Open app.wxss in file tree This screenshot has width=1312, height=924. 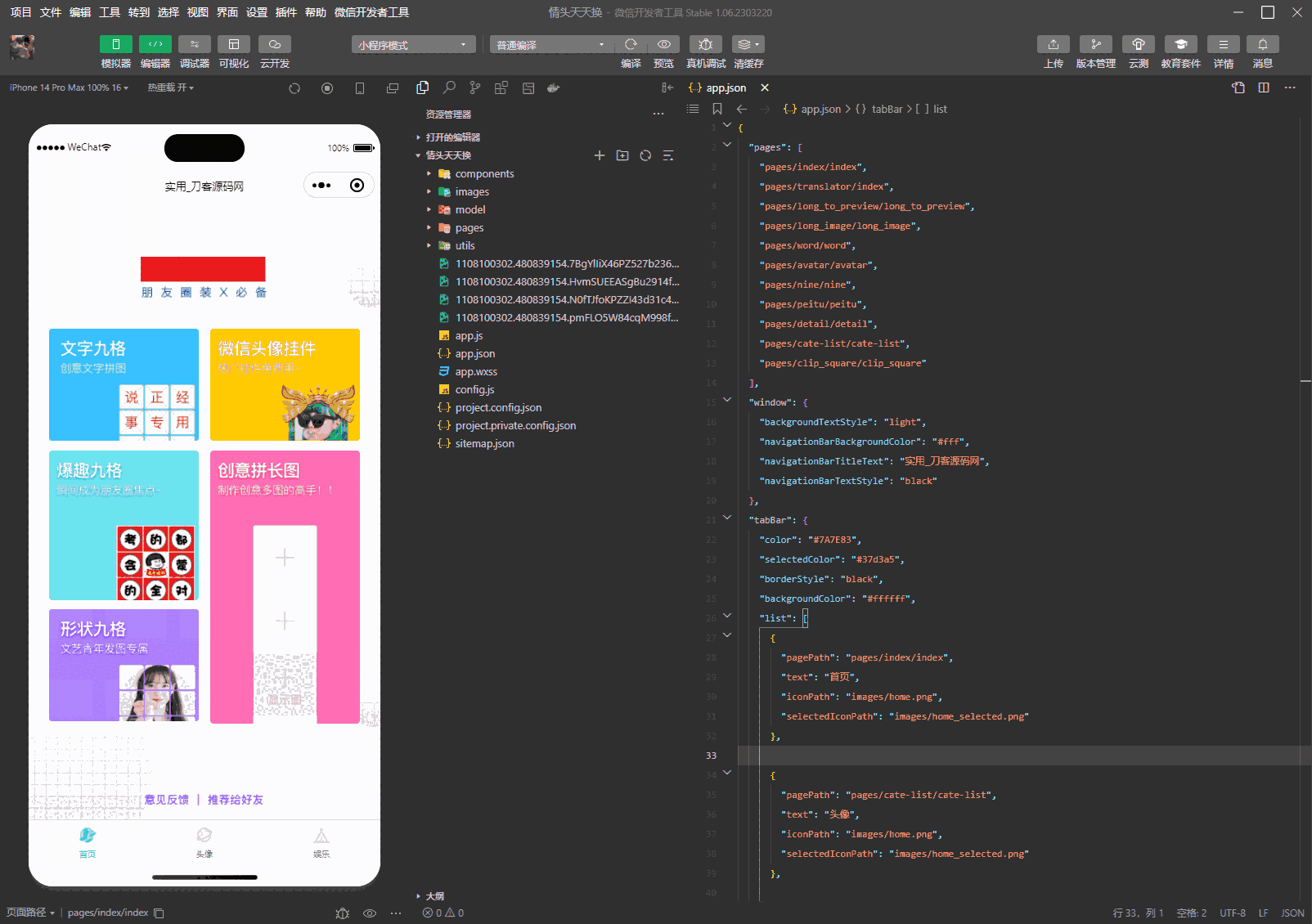pos(476,372)
